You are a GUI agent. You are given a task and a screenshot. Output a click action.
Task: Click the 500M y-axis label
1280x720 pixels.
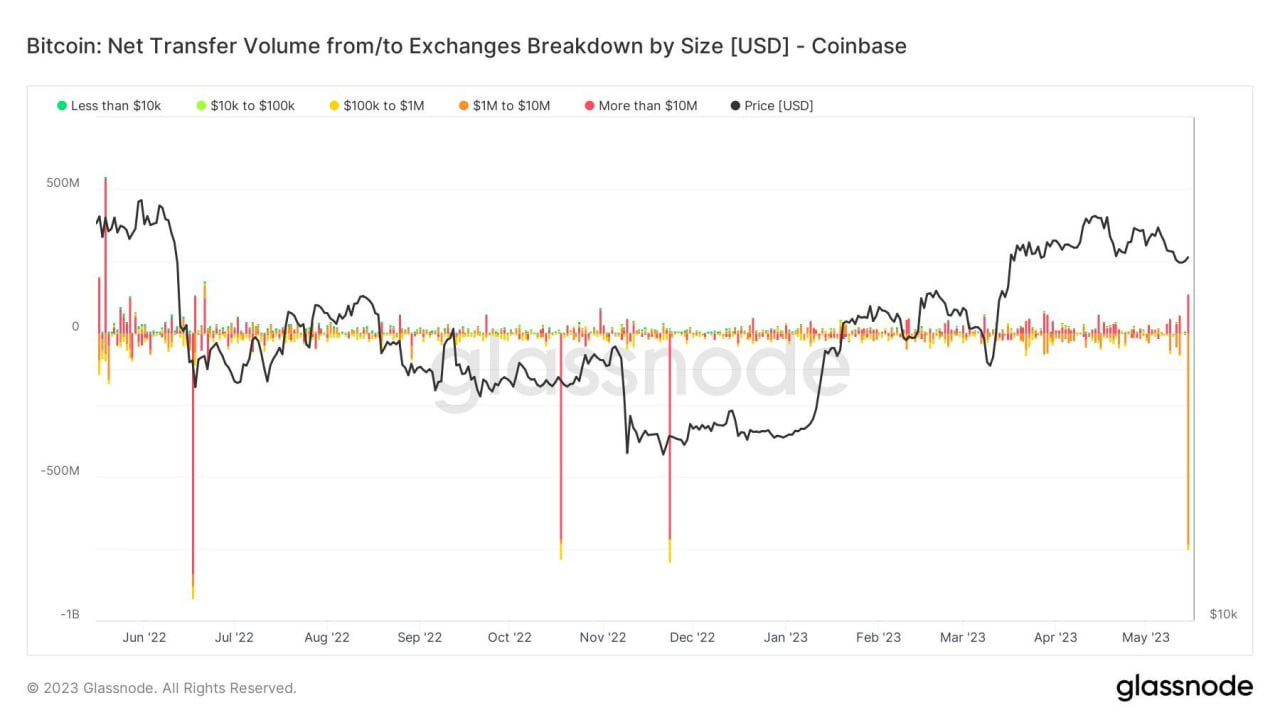tap(62, 183)
